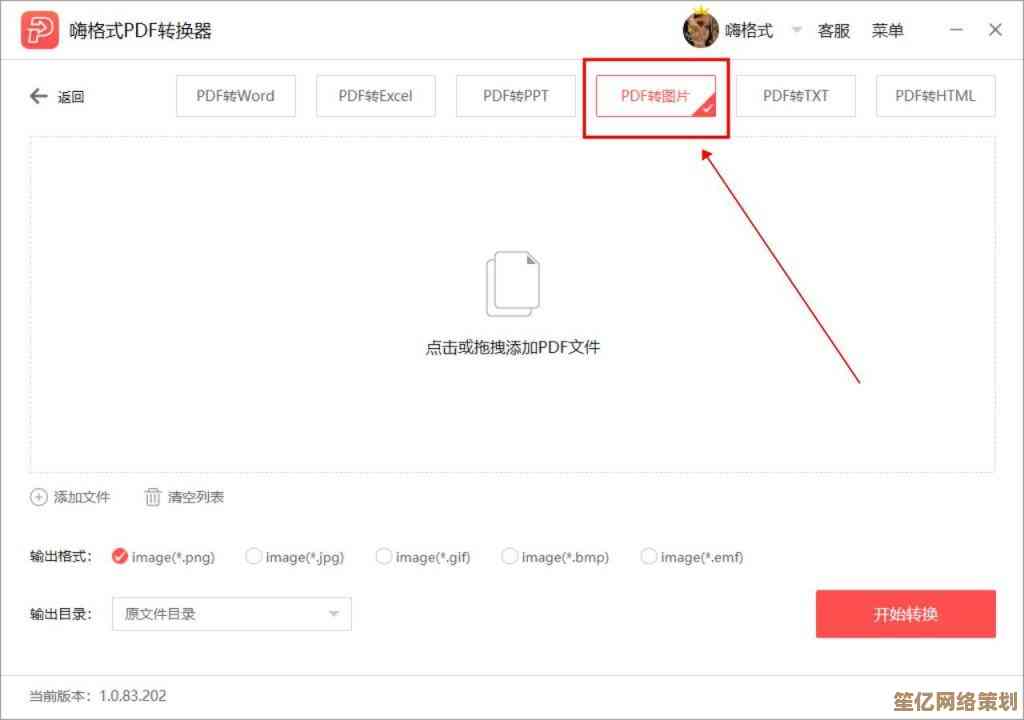1024x720 pixels.
Task: Minimize the converter window
Action: (x=957, y=30)
